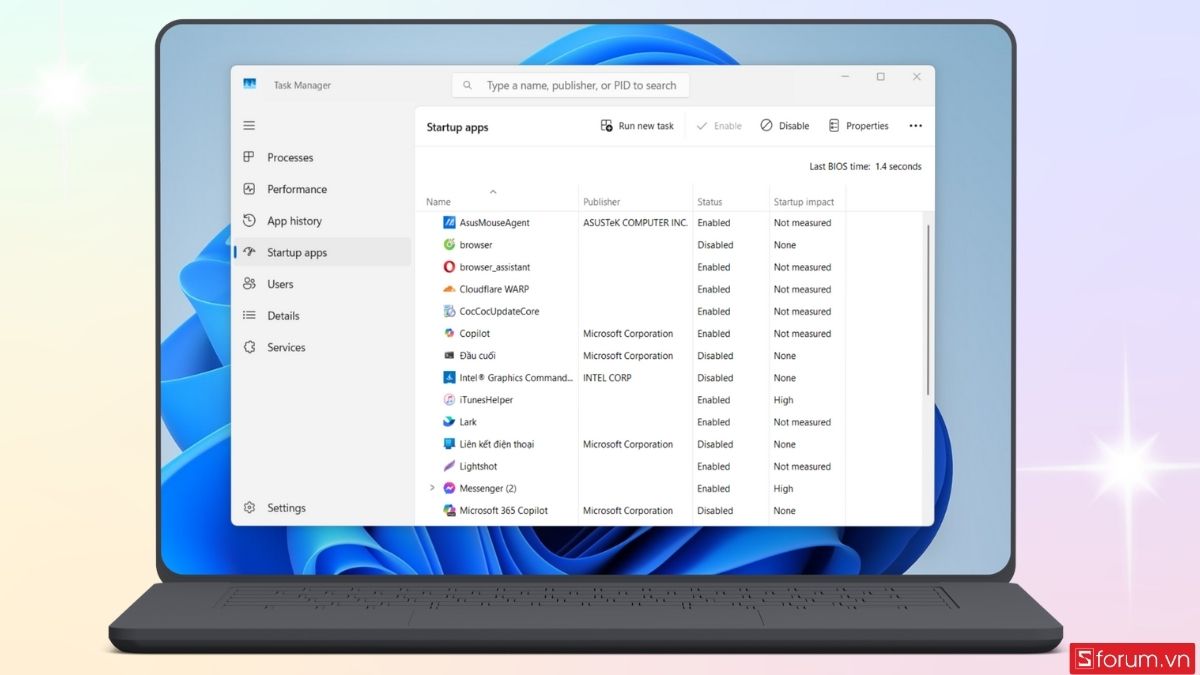
Task: Click the Microsoft 365 Copilot icon
Action: (x=449, y=510)
